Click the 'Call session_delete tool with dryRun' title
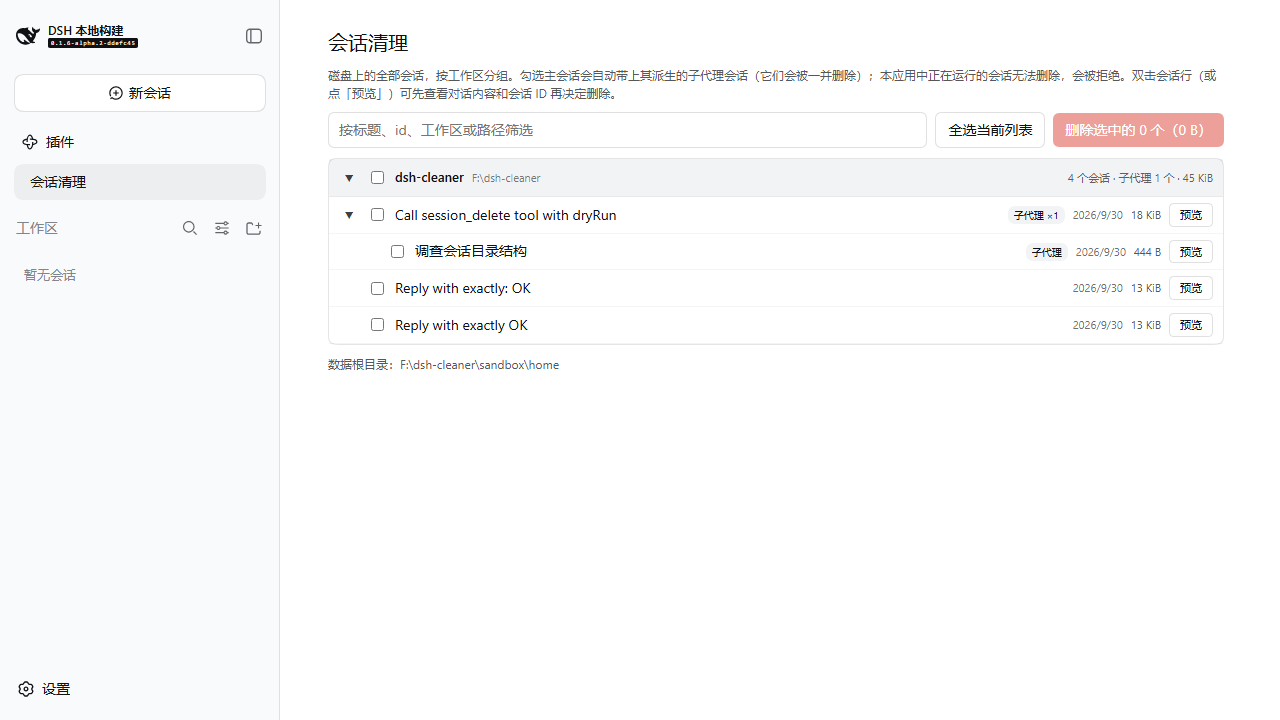Viewport: 1280px width, 720px height. point(506,215)
